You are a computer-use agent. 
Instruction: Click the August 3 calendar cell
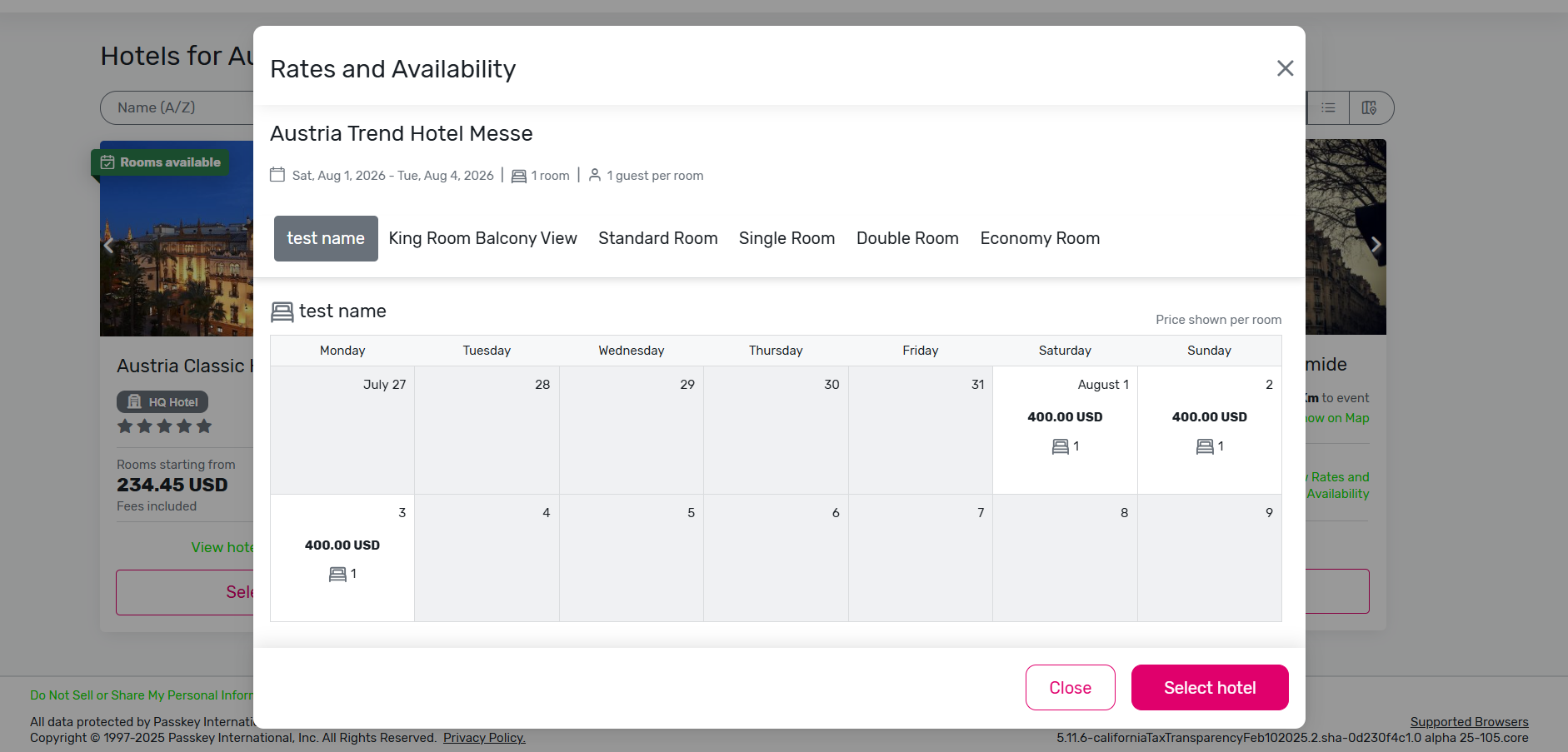pos(342,558)
